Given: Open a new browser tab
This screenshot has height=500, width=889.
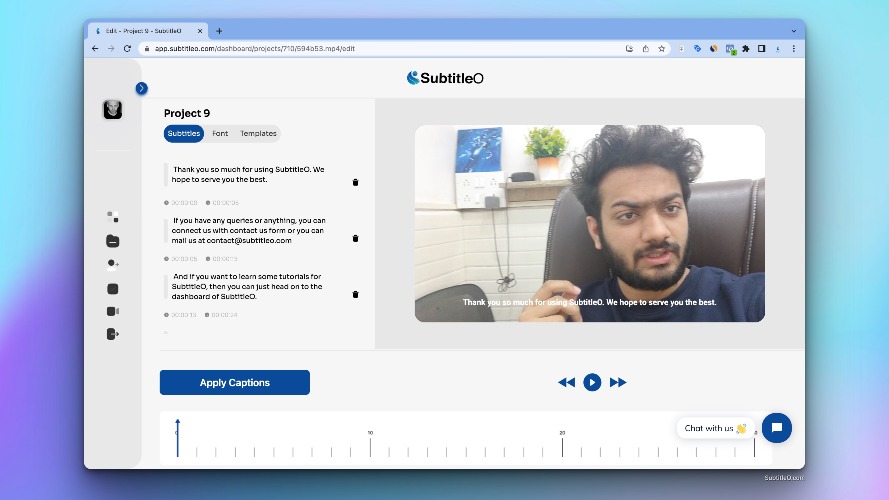Looking at the screenshot, I should pos(219,31).
